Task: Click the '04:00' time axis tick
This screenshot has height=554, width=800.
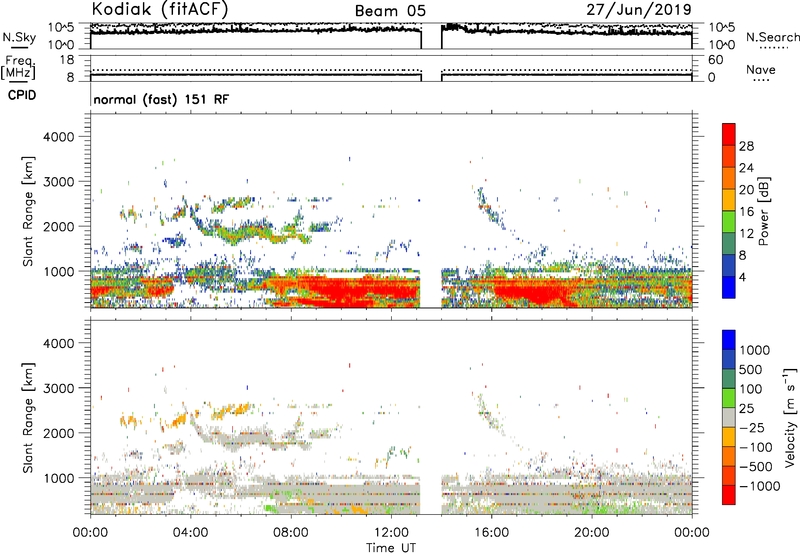Action: (190, 533)
